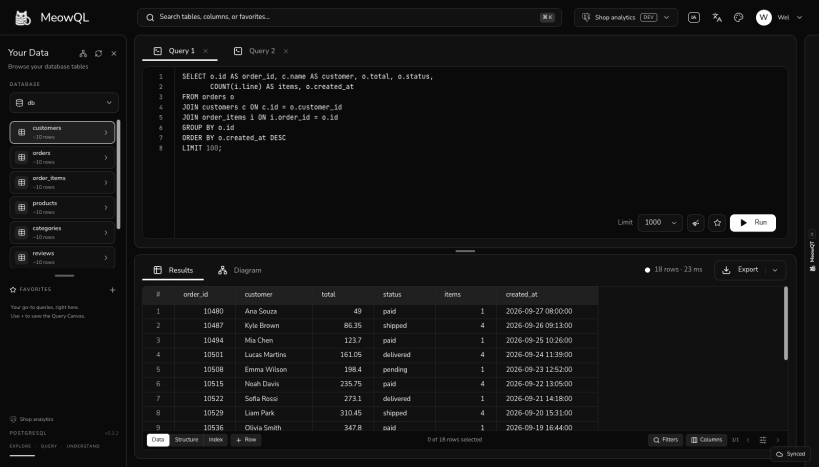Screen dimensions: 819x467
Task: Open the theme palette icon
Action: [739, 17]
